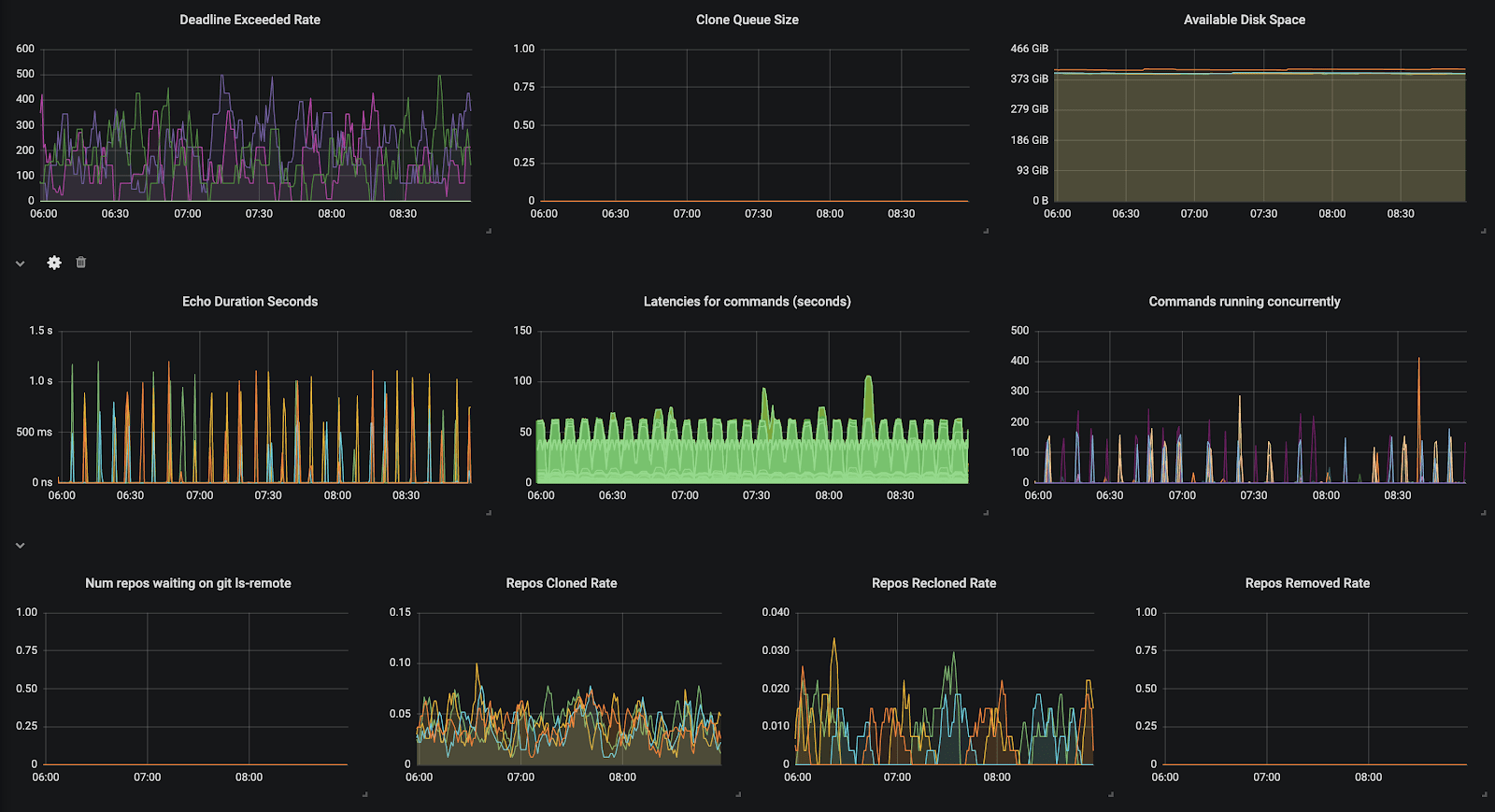Screen dimensions: 1495x812
Task: Open the Repos Recloned Rate panel menu
Action: (x=933, y=583)
